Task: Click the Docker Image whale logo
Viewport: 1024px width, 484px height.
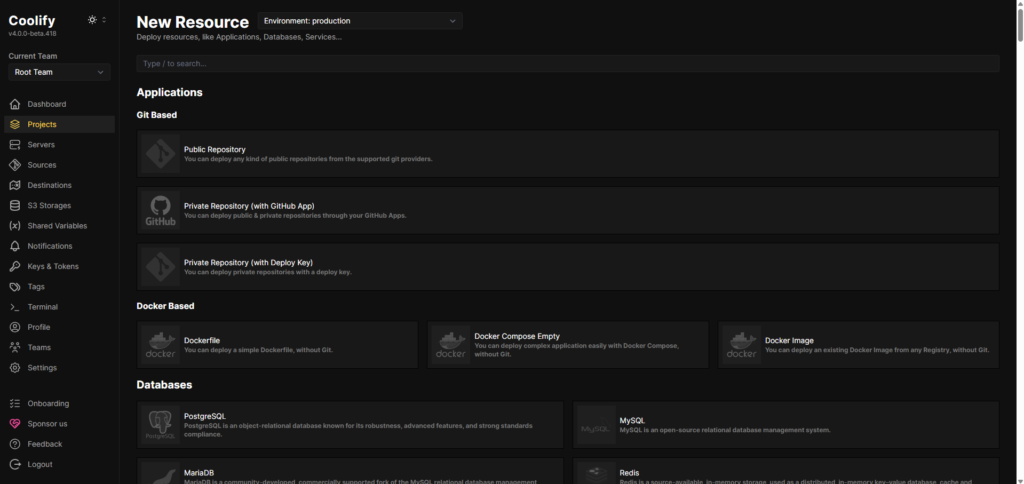Action: [742, 345]
